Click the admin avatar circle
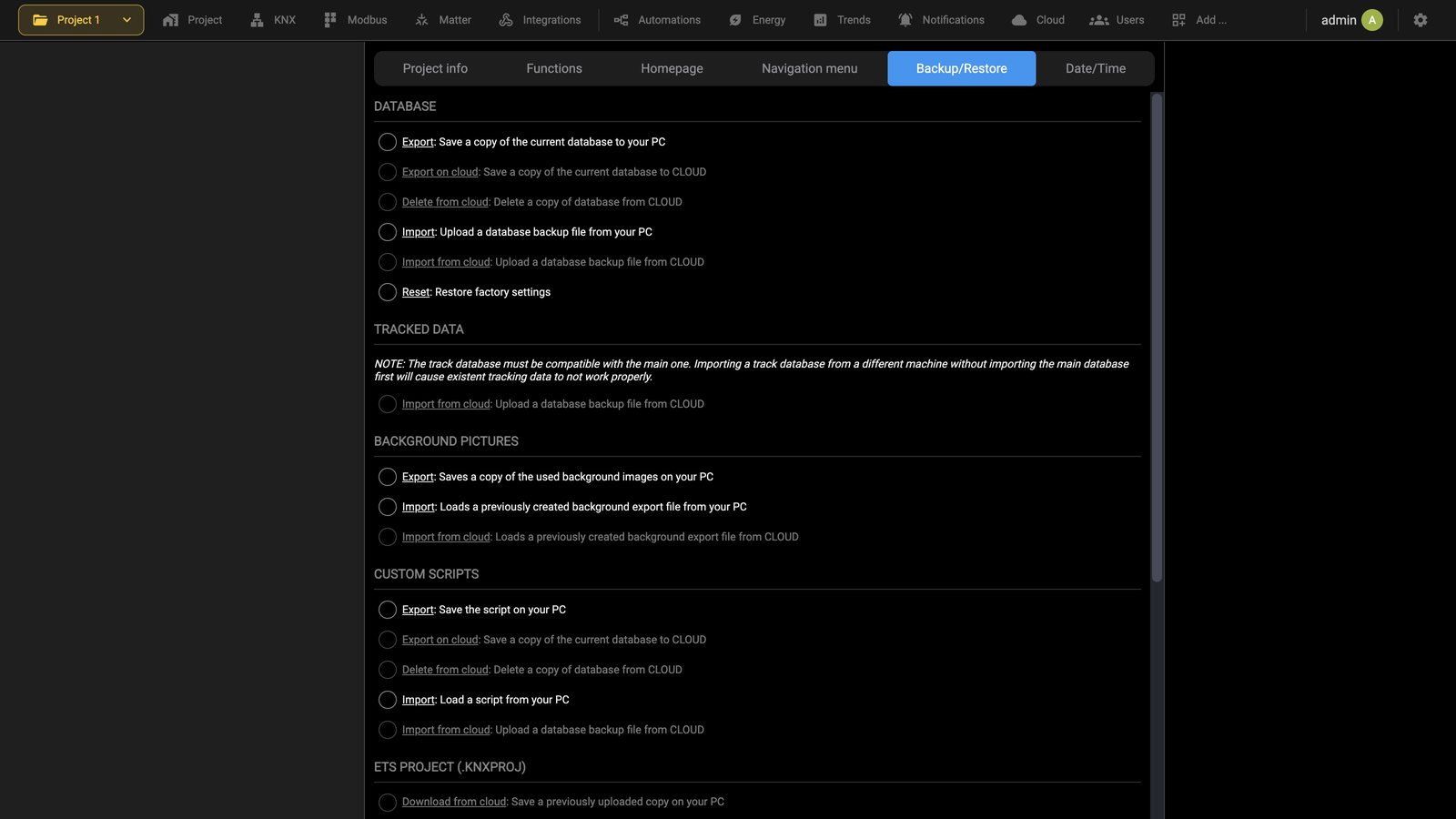The height and width of the screenshot is (819, 1456). tap(1372, 20)
